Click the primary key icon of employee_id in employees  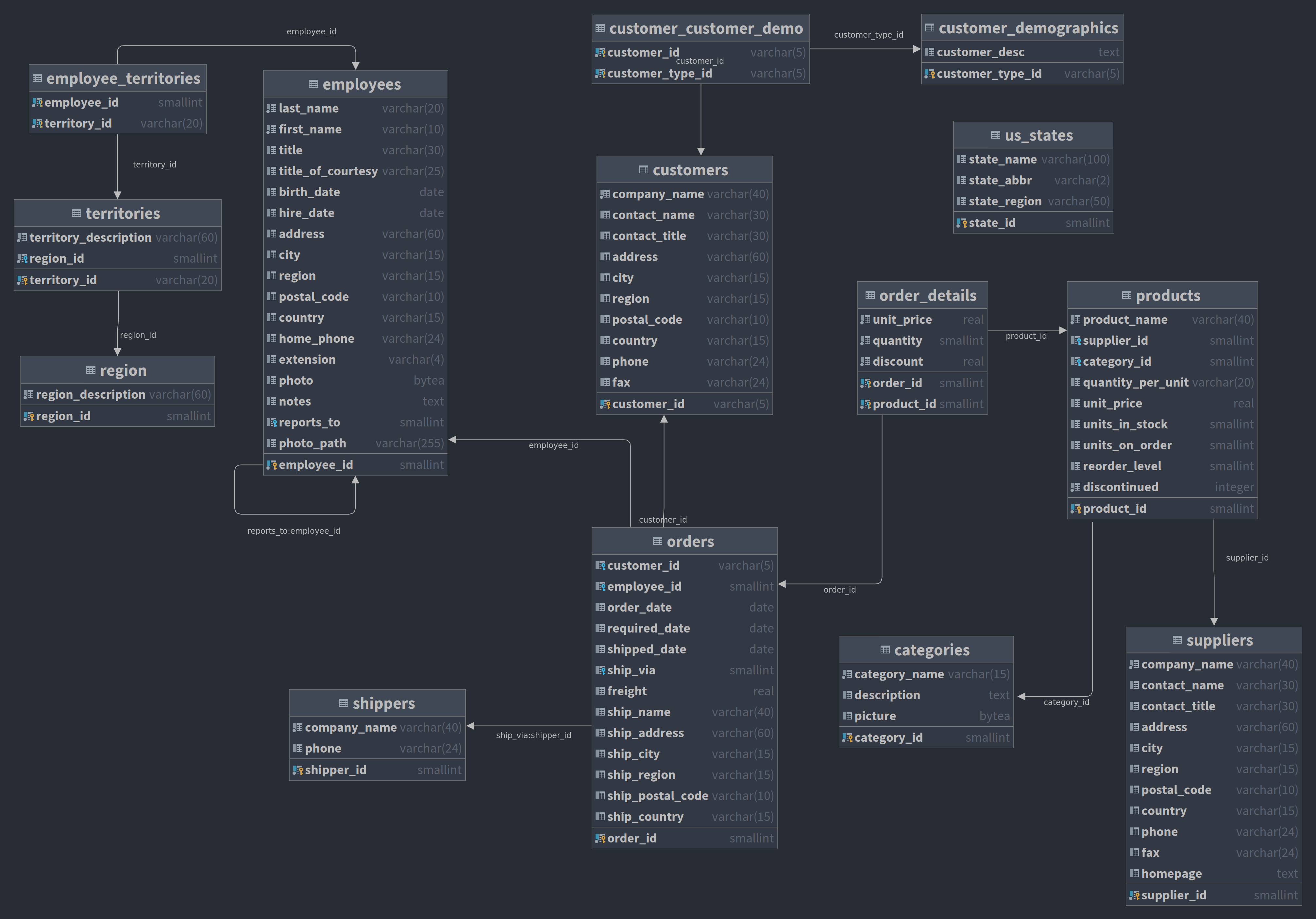point(271,465)
